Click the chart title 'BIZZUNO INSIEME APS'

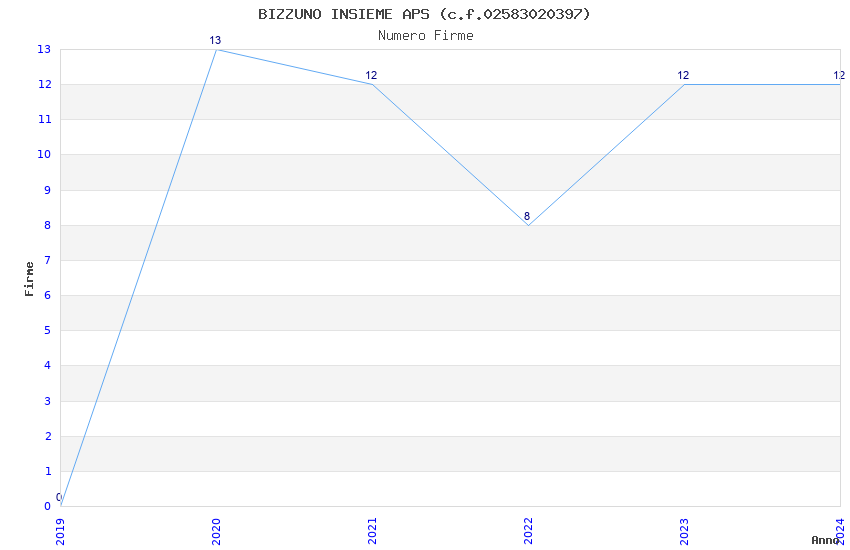[424, 14]
